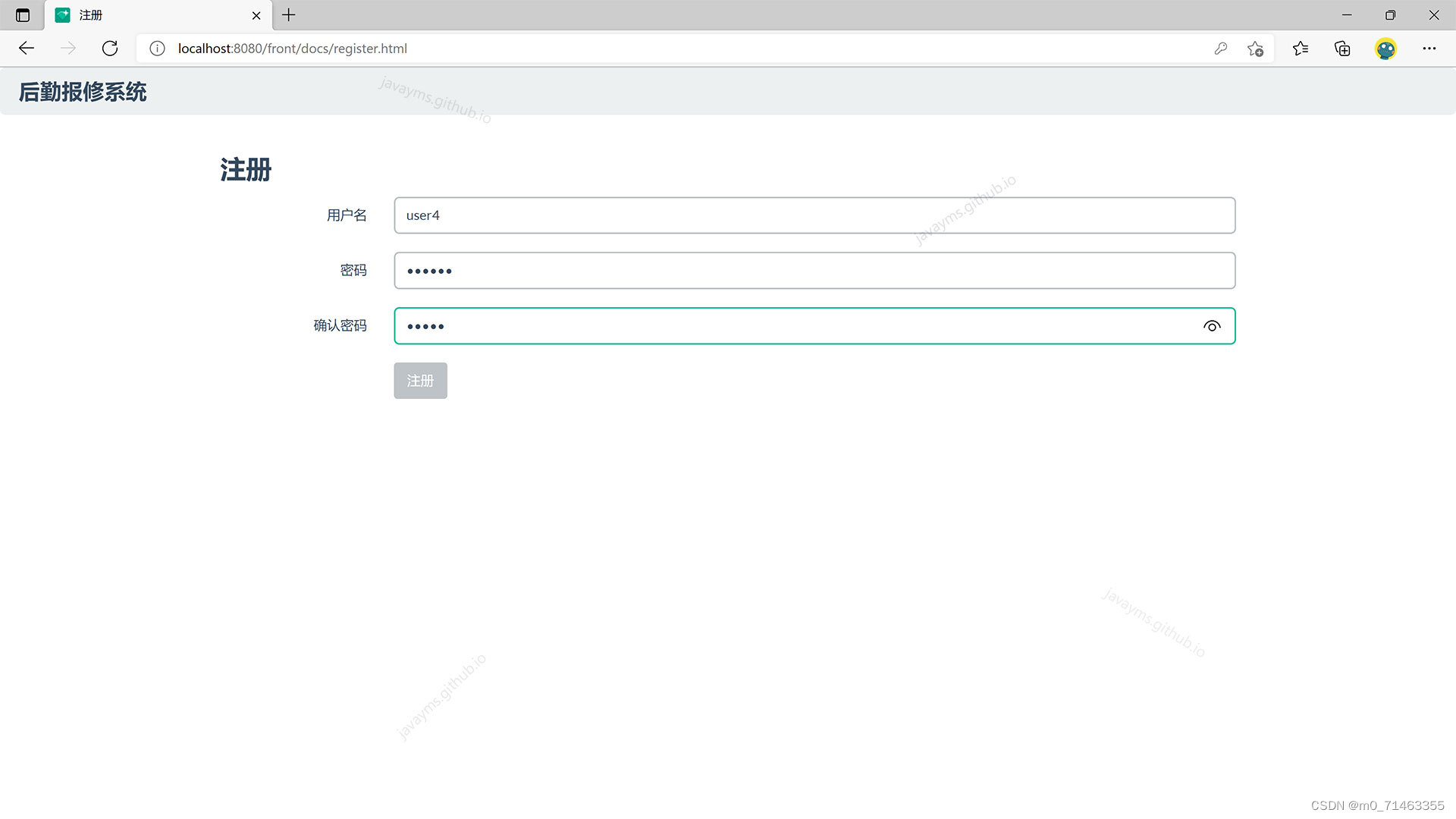Click the 后勤报修系统 title link
Screen dimensions: 1456x819
tap(83, 92)
